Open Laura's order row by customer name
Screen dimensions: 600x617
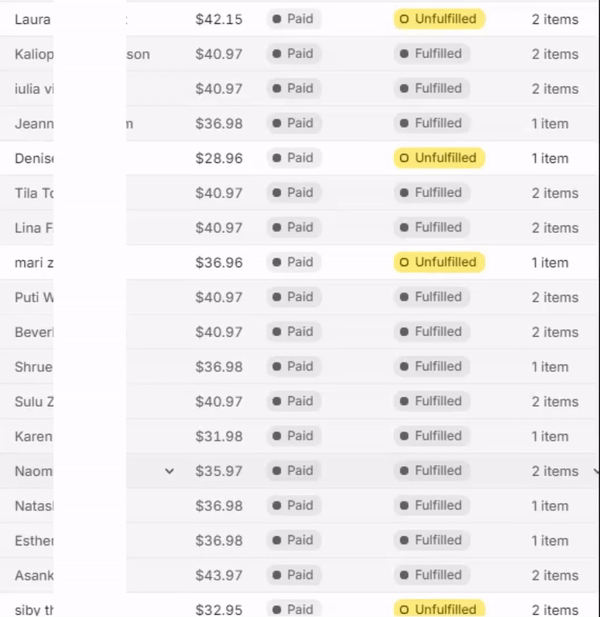31,19
